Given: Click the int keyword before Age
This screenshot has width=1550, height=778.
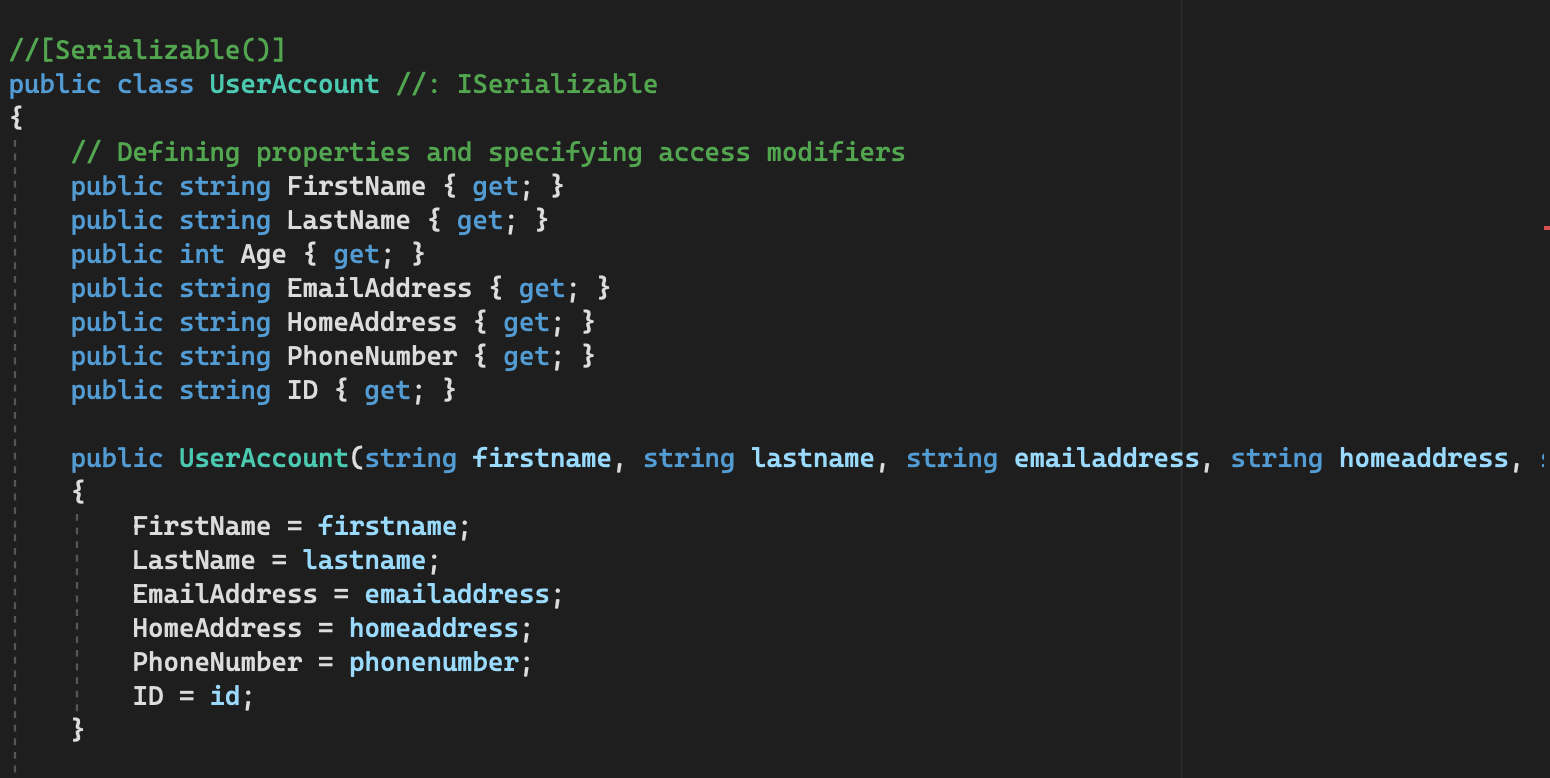Looking at the screenshot, I should pyautogui.click(x=202, y=254).
